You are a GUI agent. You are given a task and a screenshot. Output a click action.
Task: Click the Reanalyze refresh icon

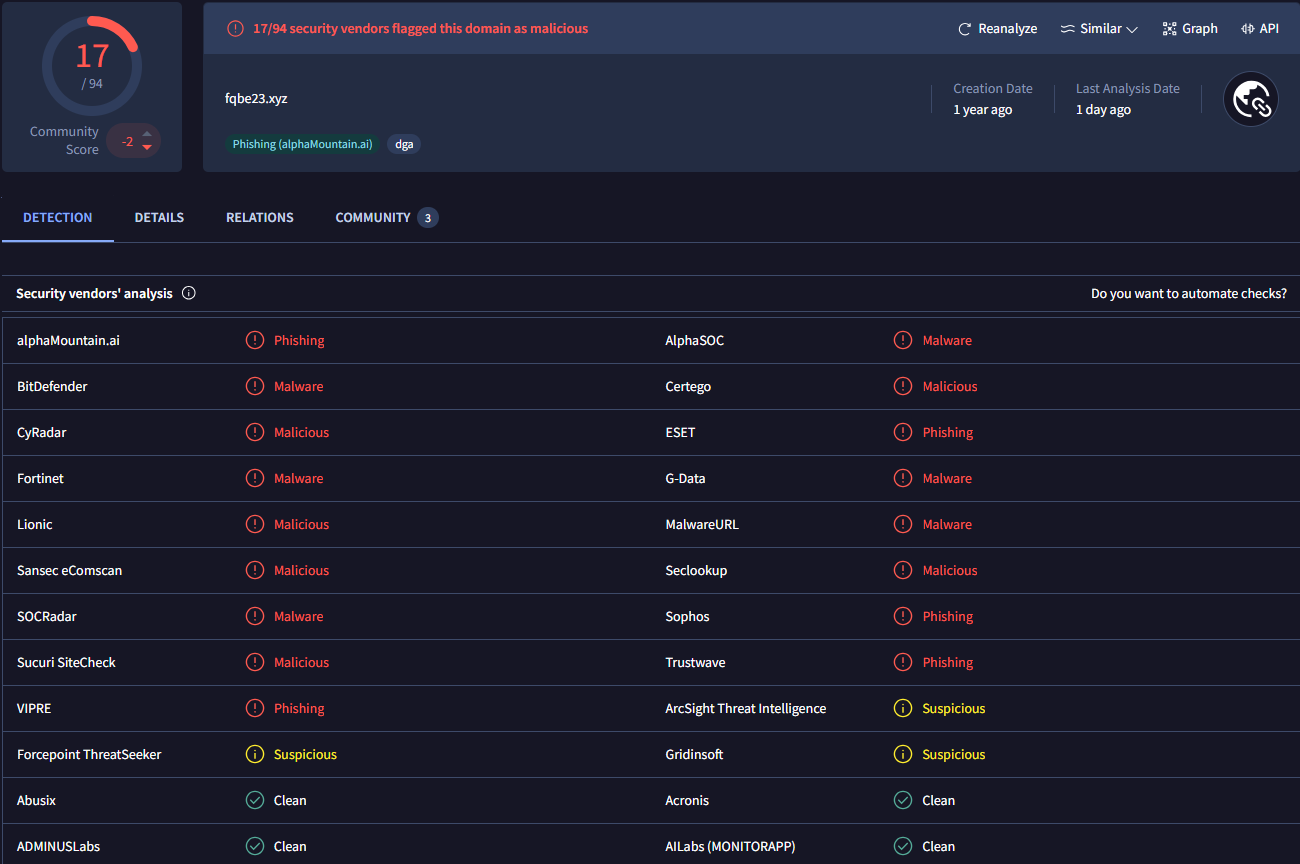tap(965, 29)
